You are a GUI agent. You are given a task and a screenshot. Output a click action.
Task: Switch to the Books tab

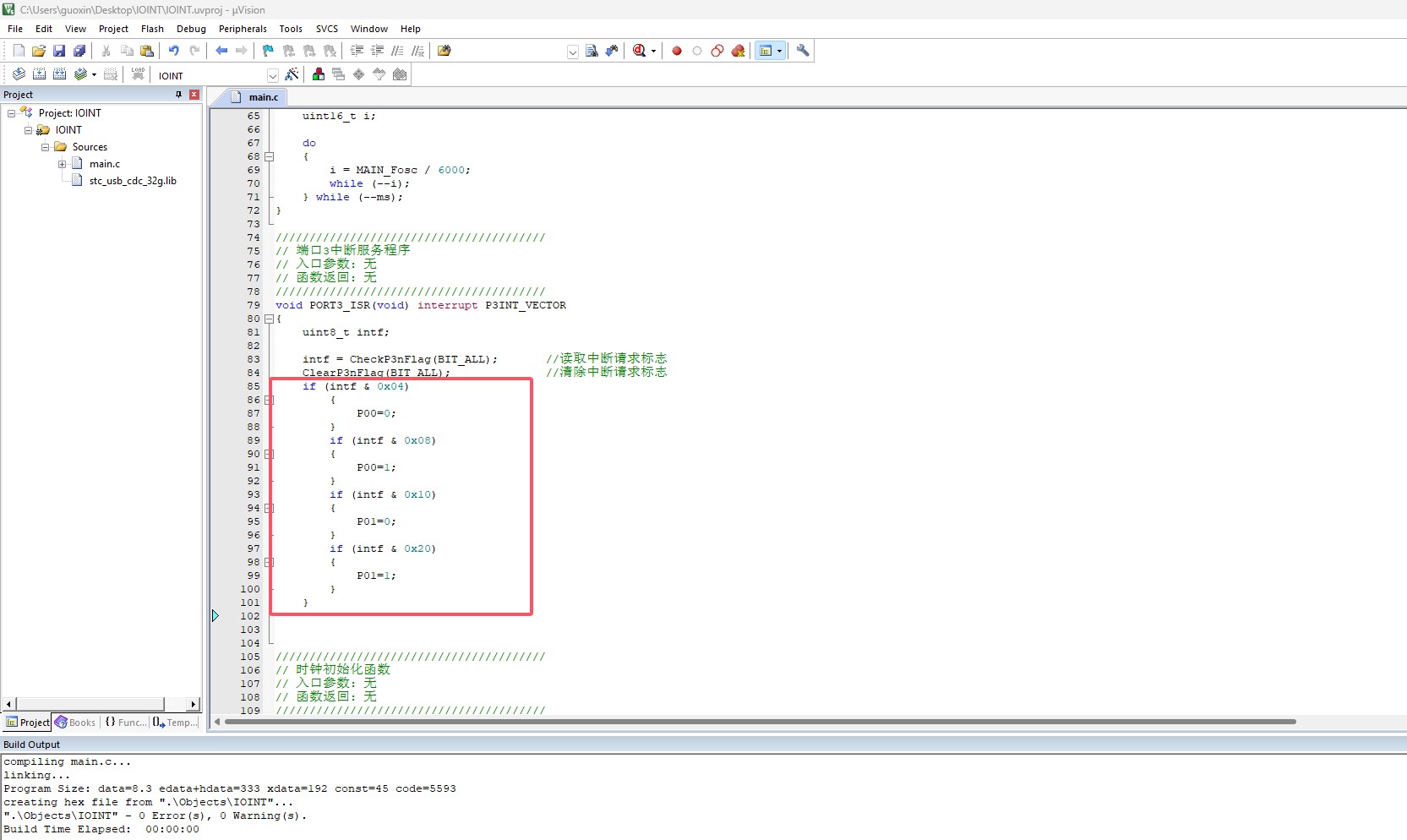75,723
